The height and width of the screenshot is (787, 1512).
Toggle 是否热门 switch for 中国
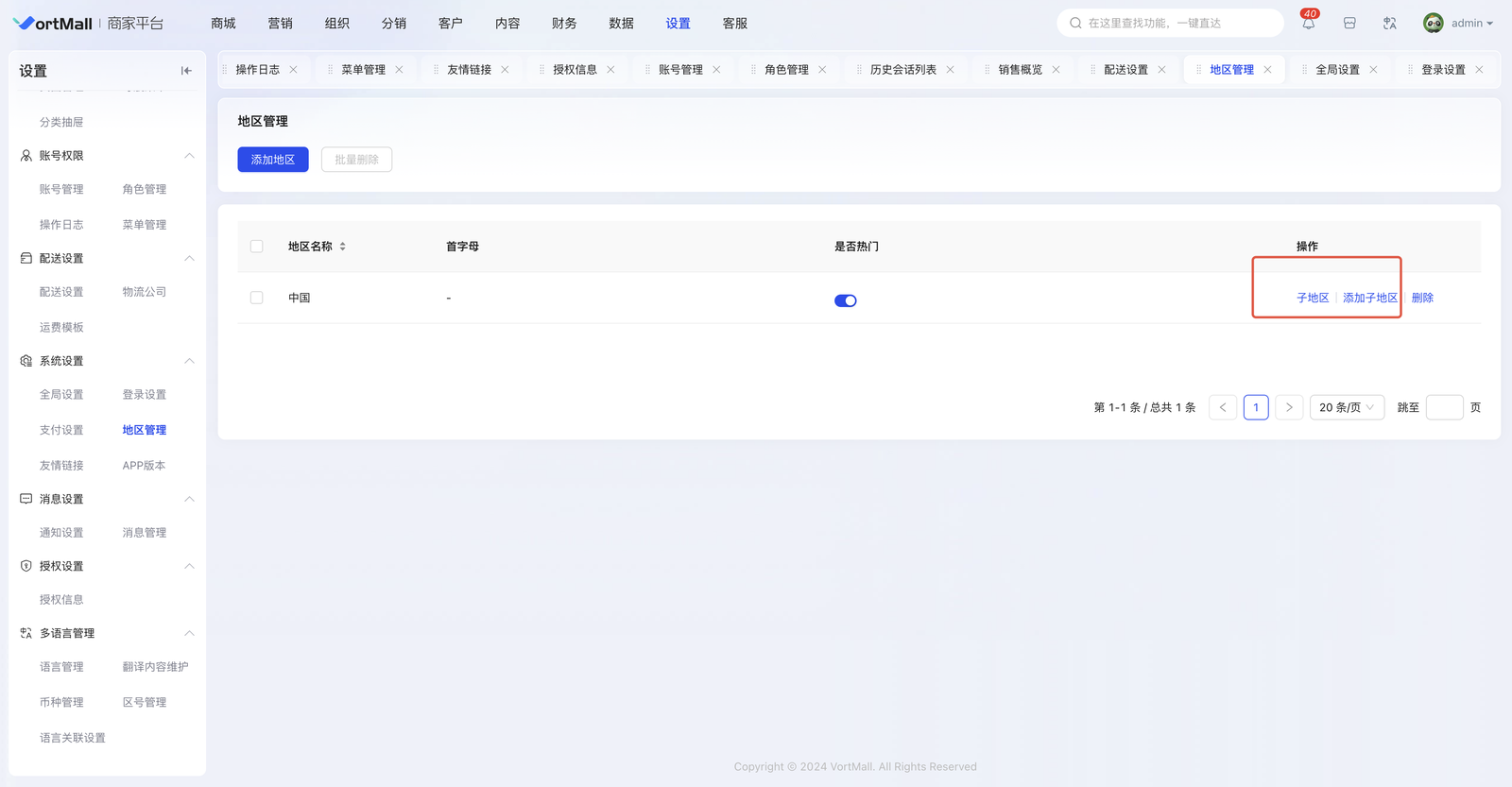pyautogui.click(x=845, y=300)
